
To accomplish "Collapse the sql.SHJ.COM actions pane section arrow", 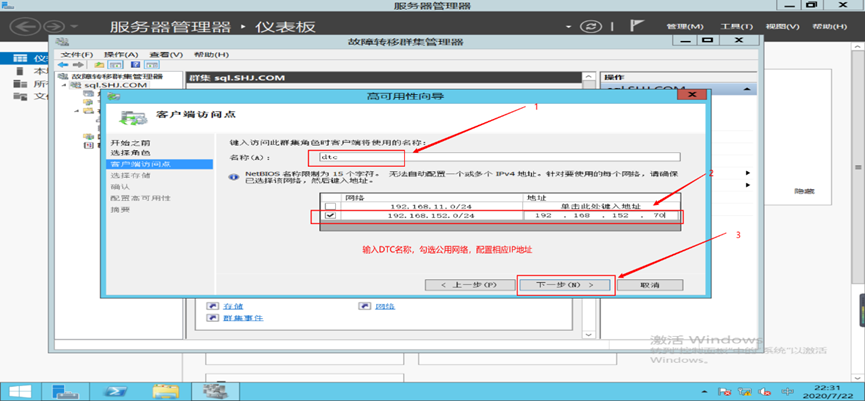I will [747, 89].
